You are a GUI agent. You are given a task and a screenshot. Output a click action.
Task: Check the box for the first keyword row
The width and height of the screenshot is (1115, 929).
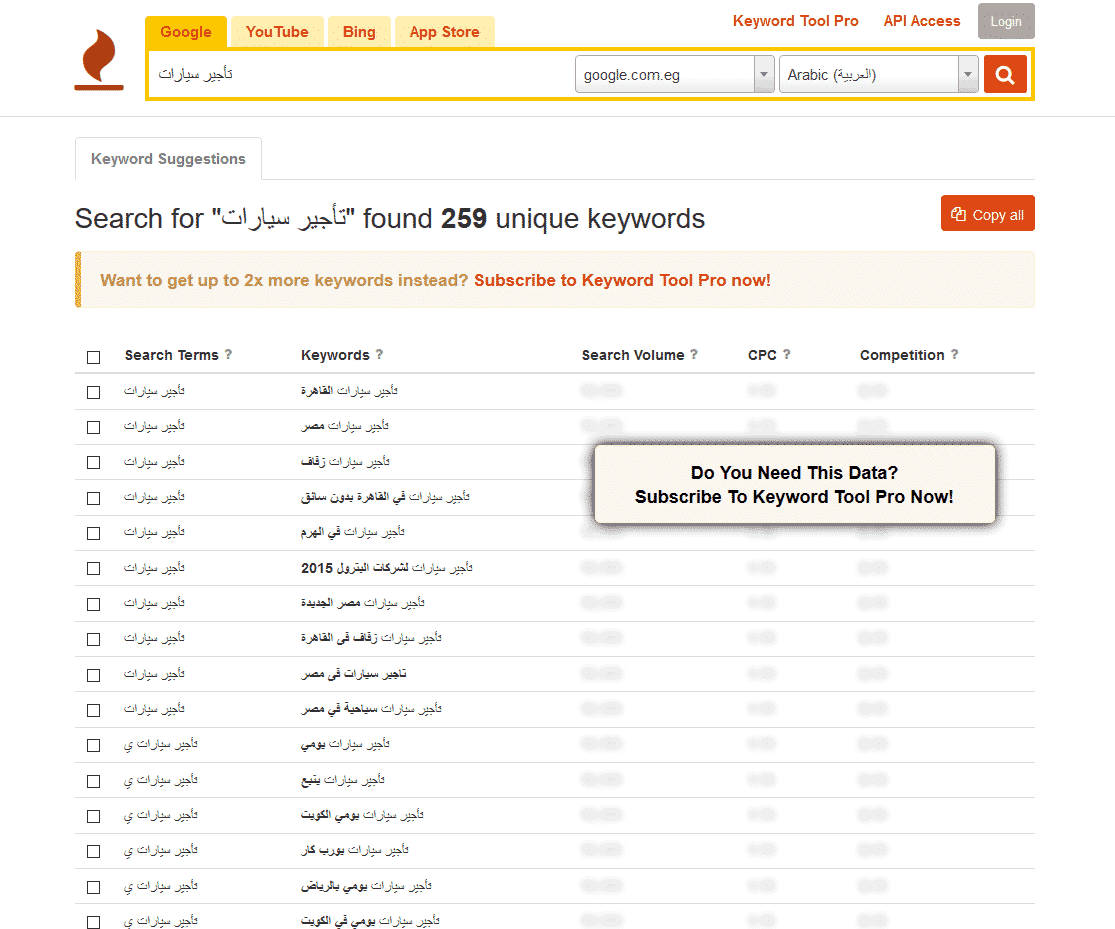(93, 392)
